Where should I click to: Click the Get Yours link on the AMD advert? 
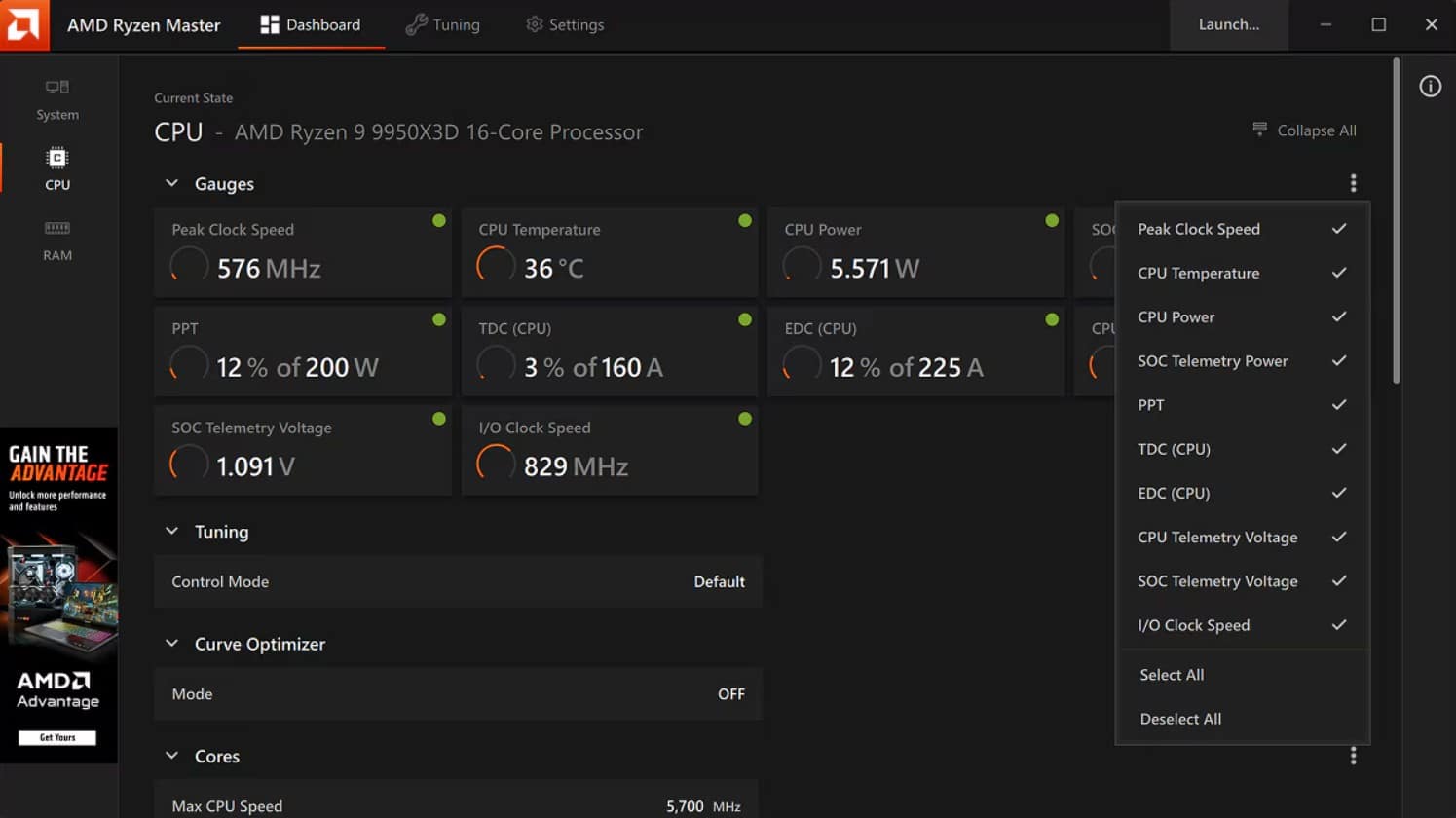(56, 737)
